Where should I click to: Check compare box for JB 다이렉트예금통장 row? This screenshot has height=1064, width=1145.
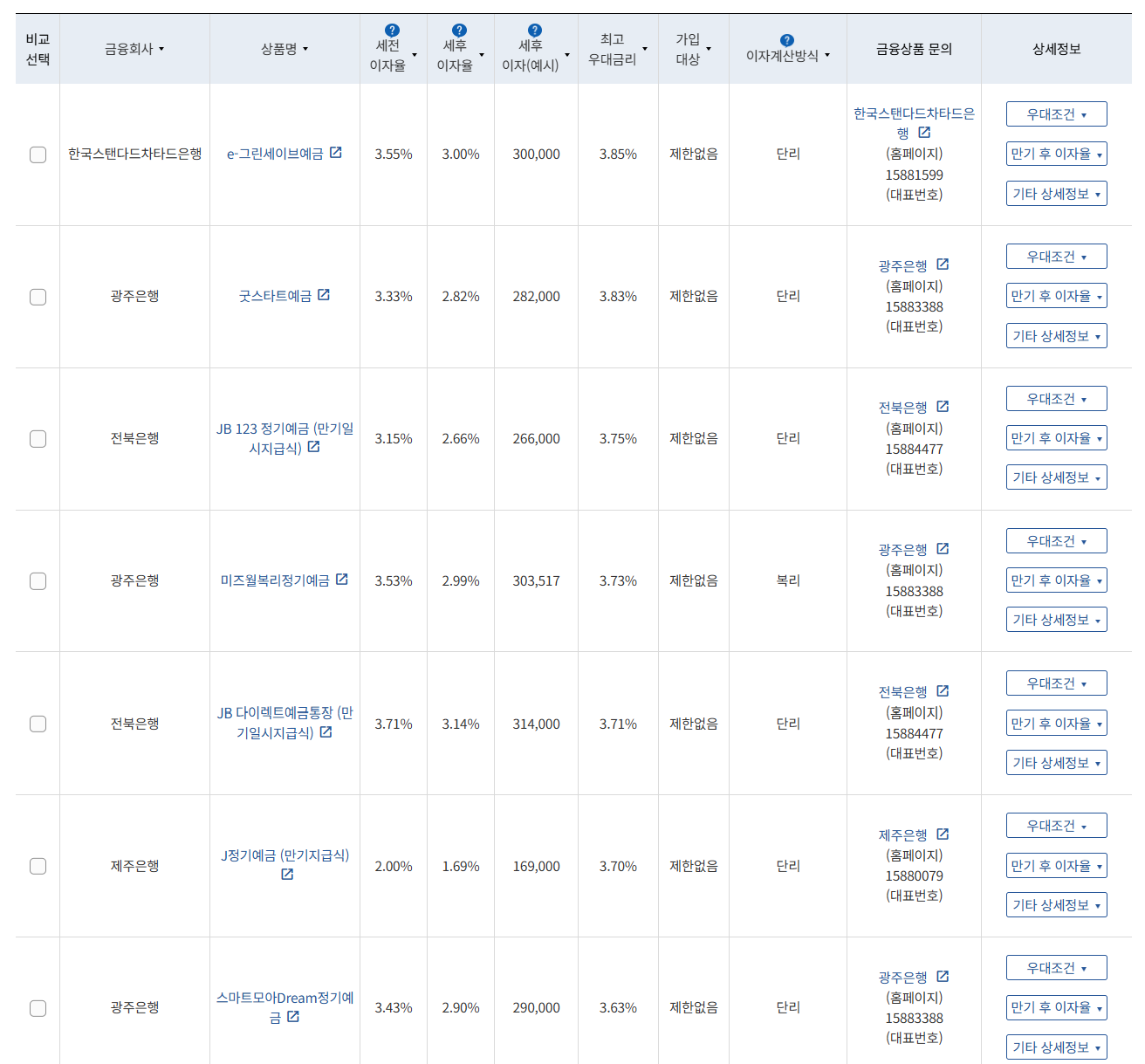38,724
